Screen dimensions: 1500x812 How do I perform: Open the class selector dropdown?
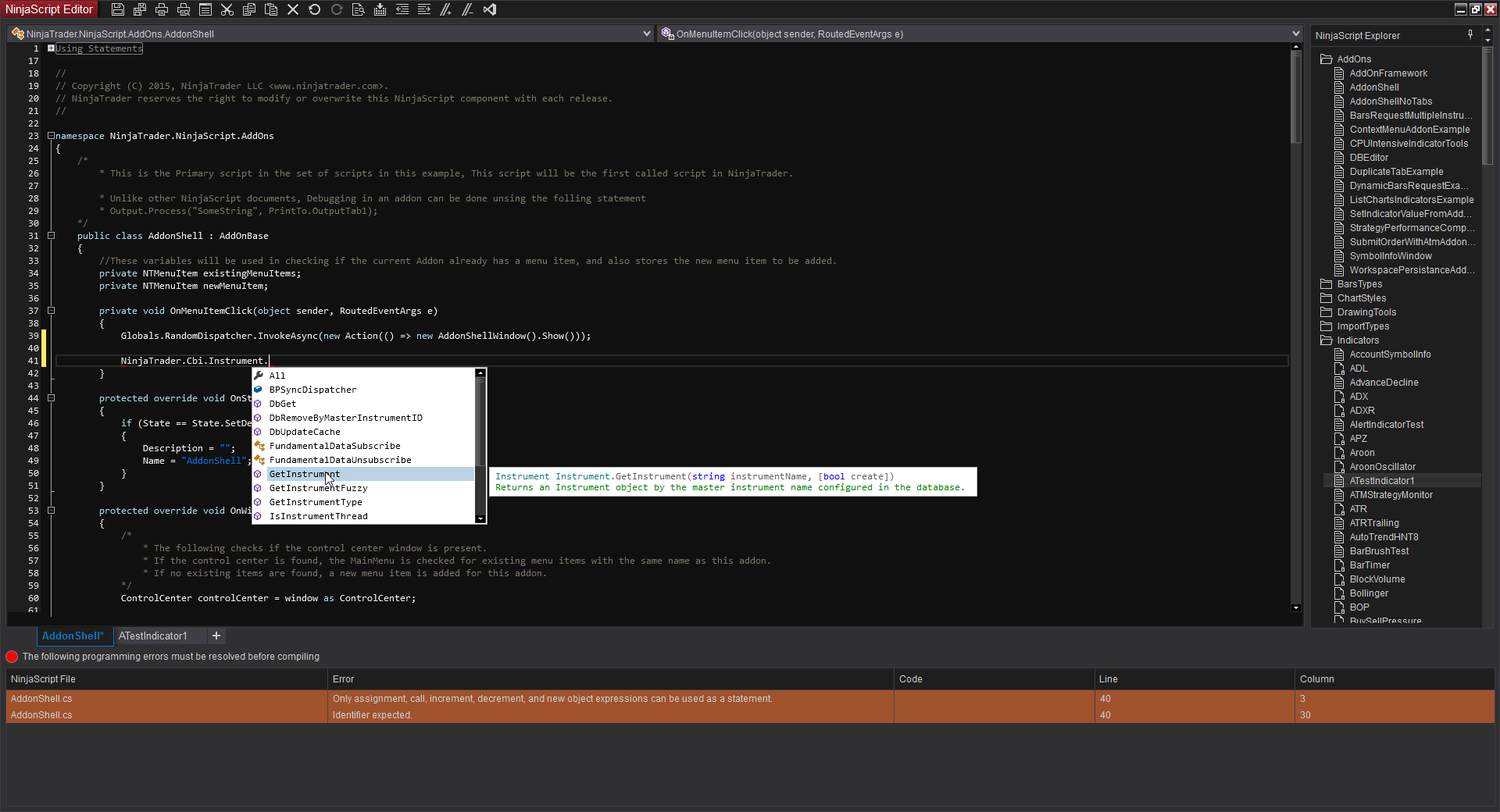647,34
